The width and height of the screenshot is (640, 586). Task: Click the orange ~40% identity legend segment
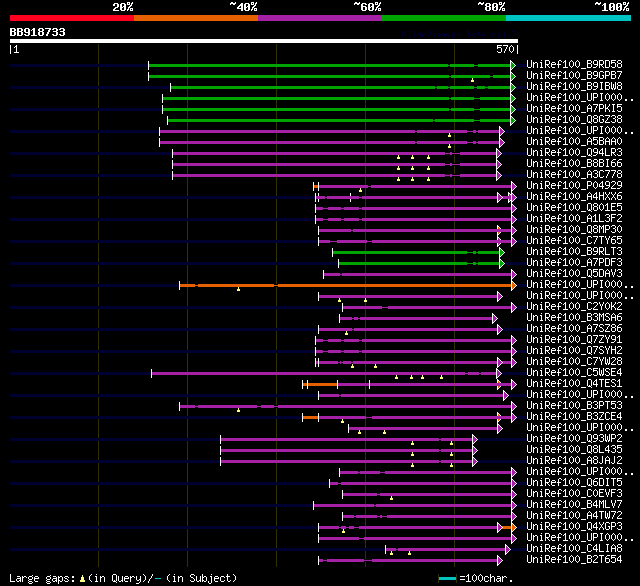(196, 18)
